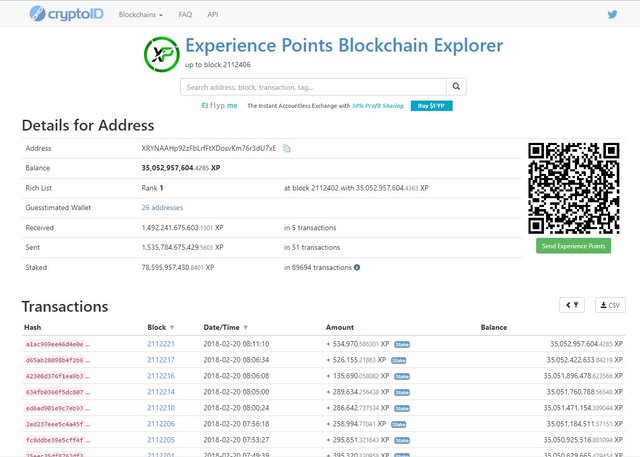The image size is (640, 457).
Task: Click 'up to block 2112406' text
Action: click(218, 64)
